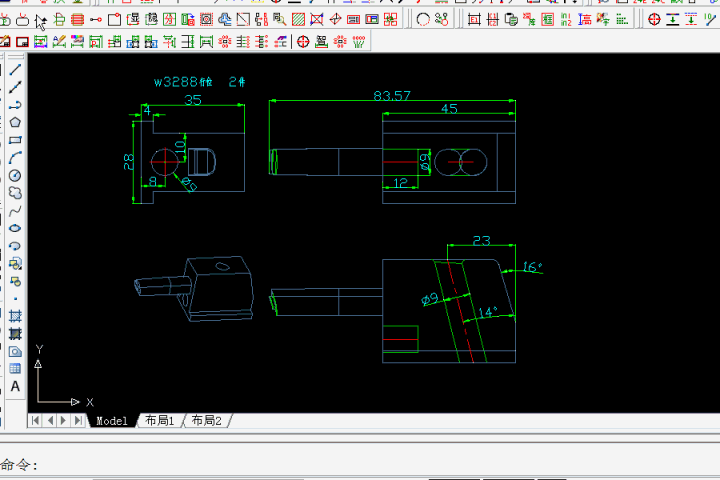Click the next-tab navigation arrow
The width and height of the screenshot is (720, 480).
tap(64, 421)
